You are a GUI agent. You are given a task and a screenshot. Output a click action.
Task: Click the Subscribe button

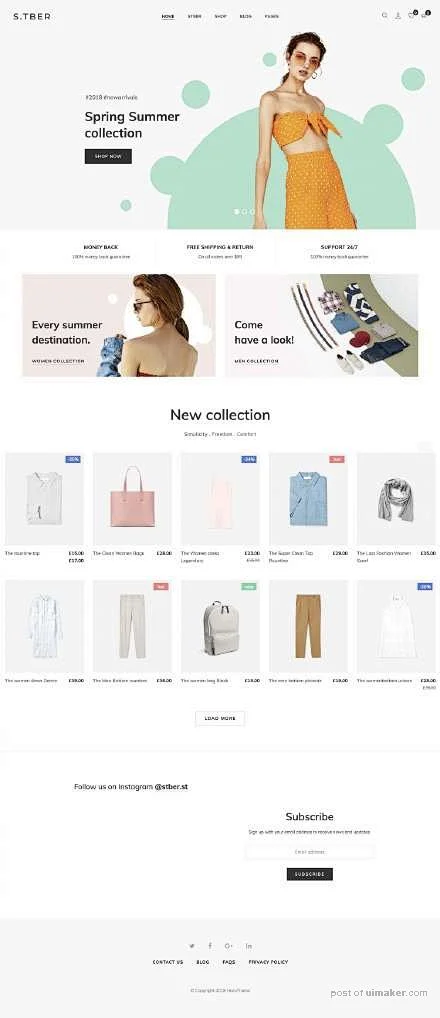coord(310,874)
